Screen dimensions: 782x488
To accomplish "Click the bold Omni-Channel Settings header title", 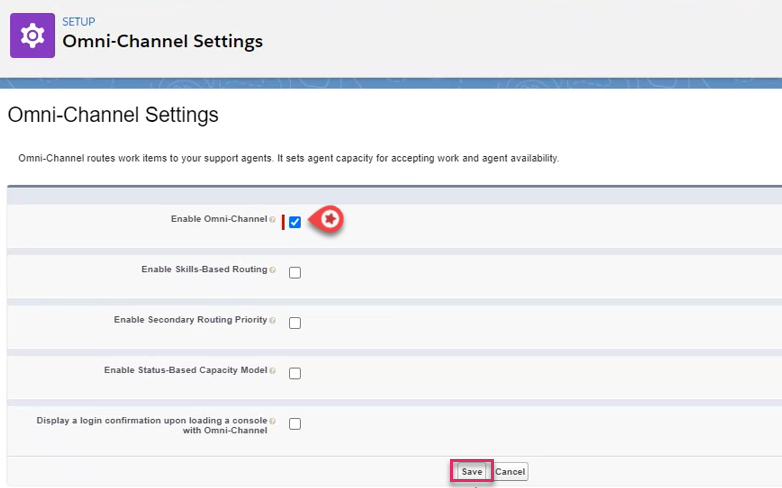I will tap(162, 42).
